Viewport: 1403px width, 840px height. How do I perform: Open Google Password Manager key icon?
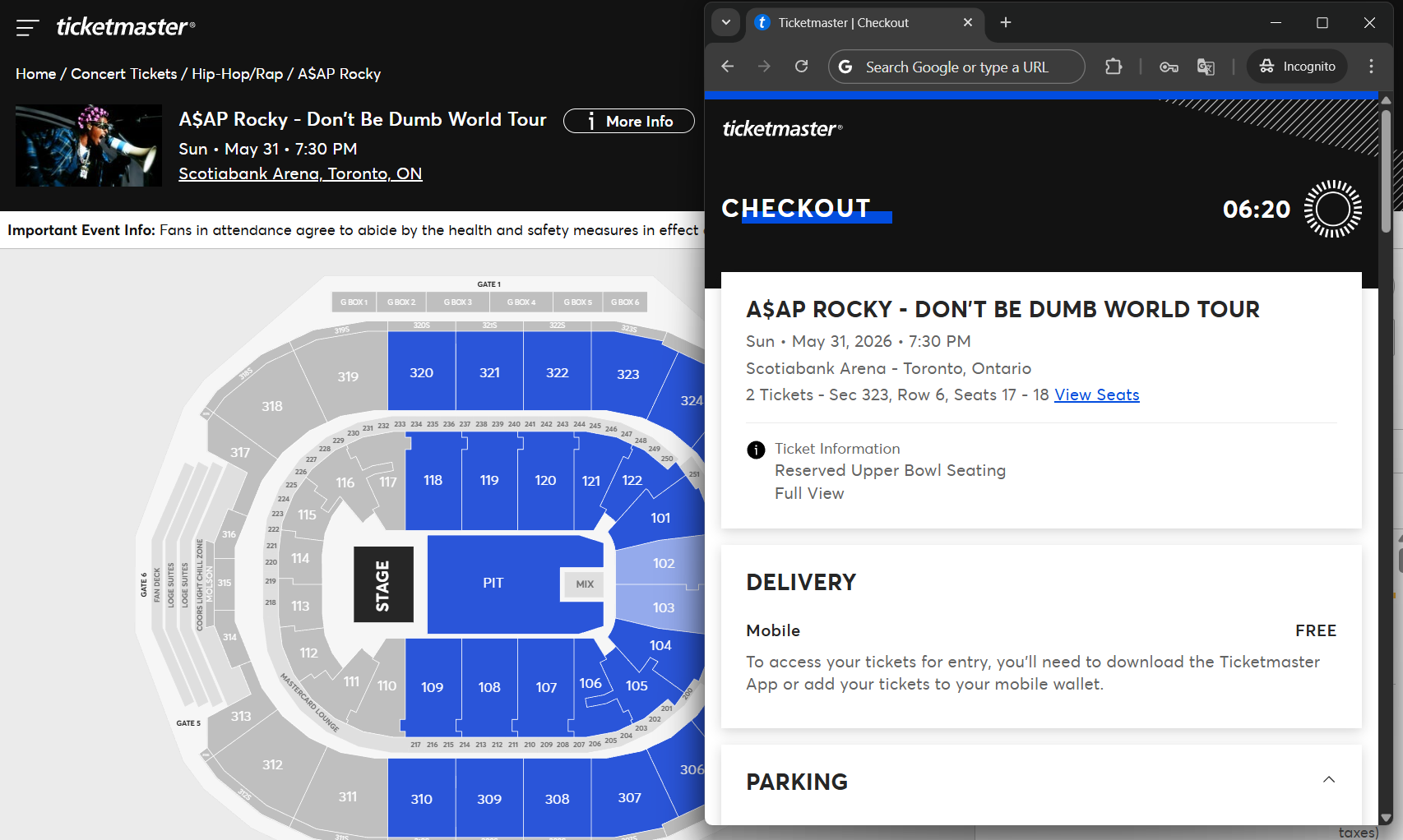pos(1169,67)
